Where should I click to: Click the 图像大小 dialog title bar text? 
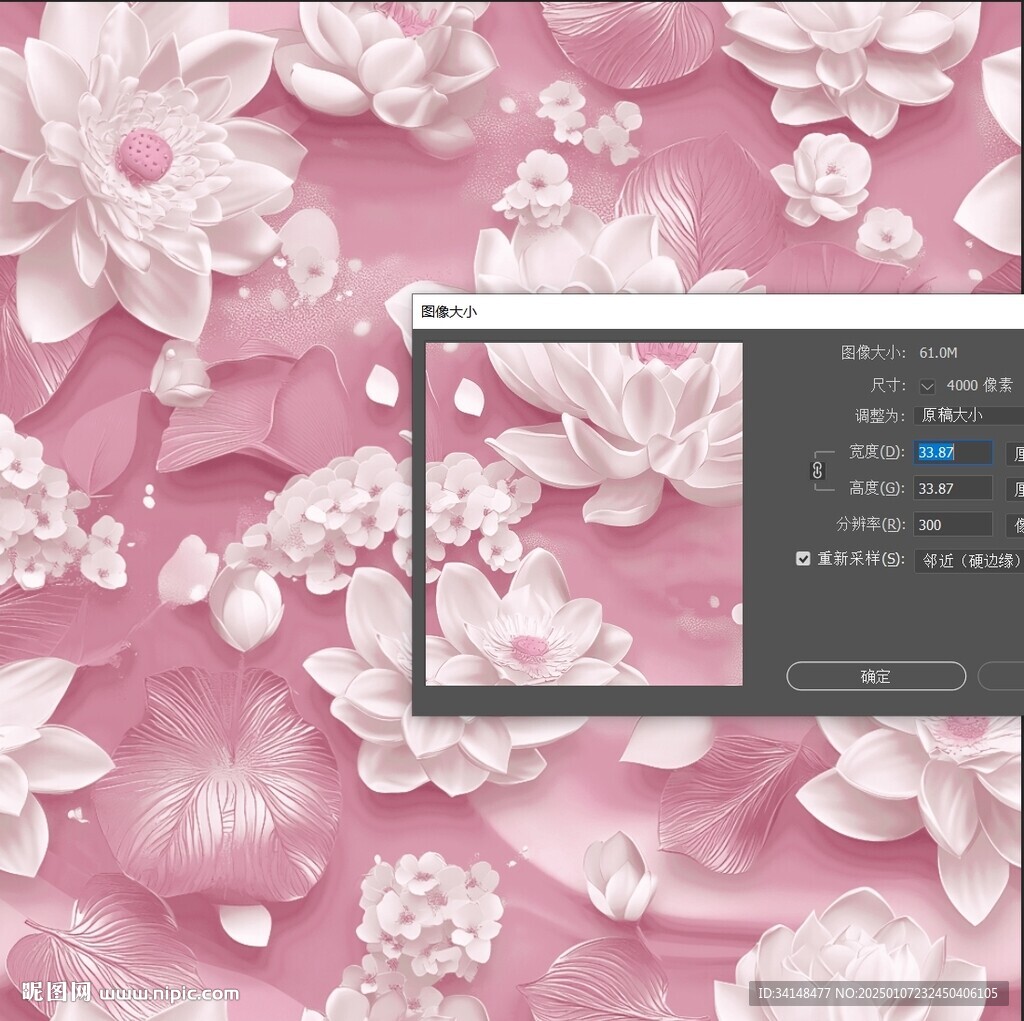click(449, 312)
